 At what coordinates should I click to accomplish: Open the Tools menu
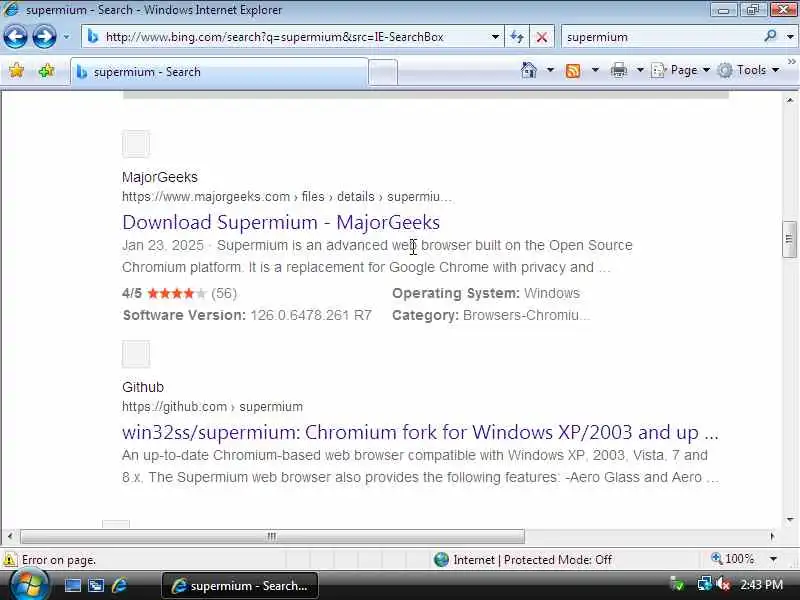748,70
